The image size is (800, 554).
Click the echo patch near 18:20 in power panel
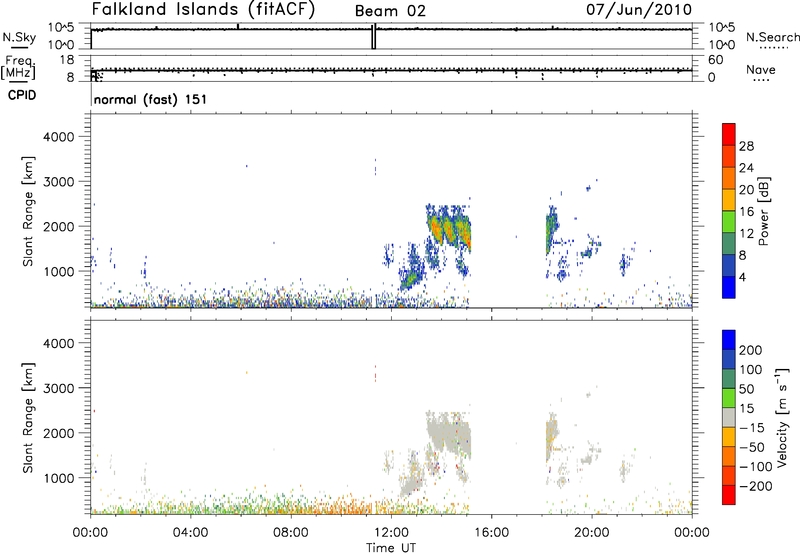coord(552,230)
